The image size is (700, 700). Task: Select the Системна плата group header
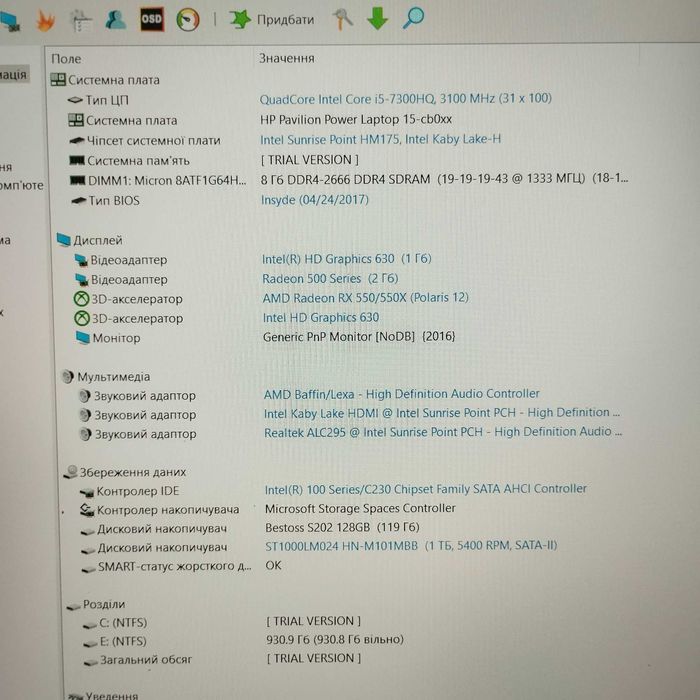click(105, 80)
